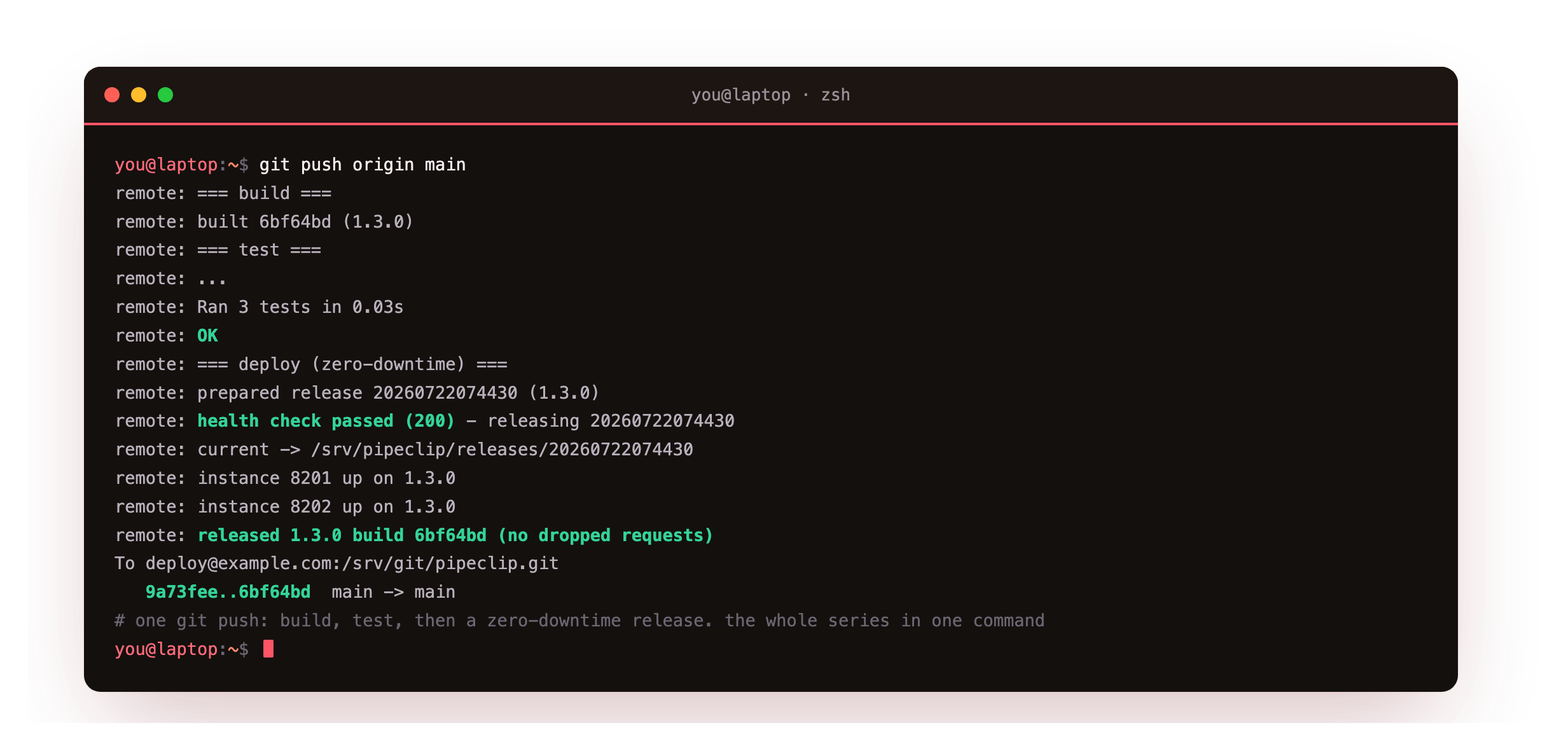The height and width of the screenshot is (751, 1568).
Task: Click 'To deploy@example.com:/srv/git/pipeclip.git' line
Action: (336, 563)
